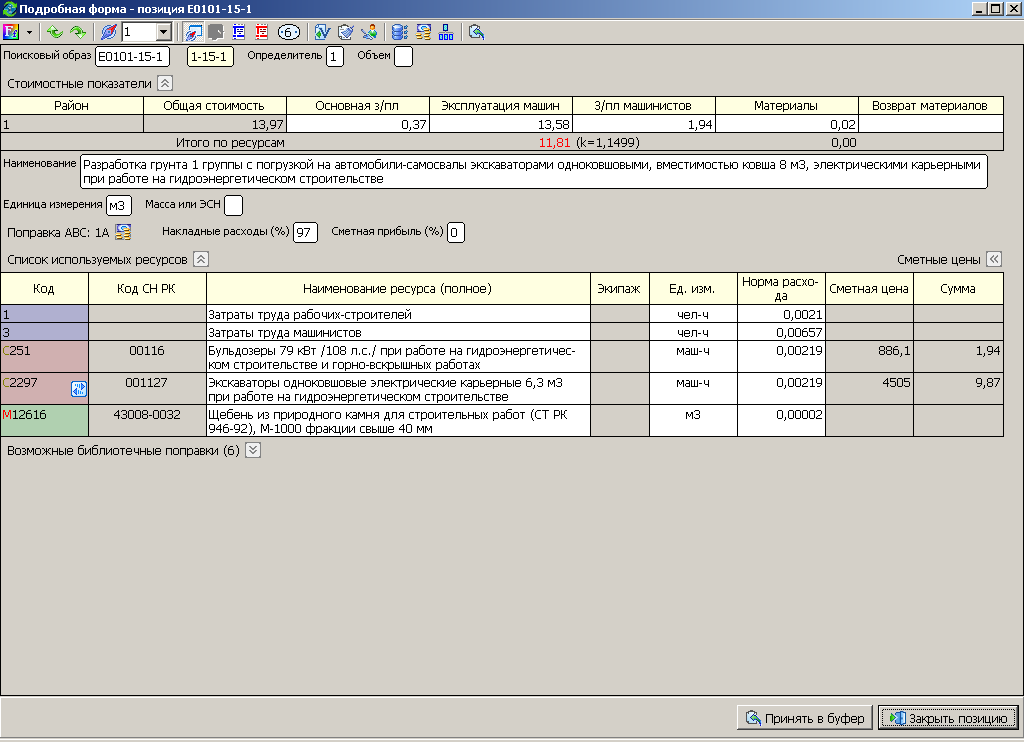Expand Возможные библиотечные поправки section
Image resolution: width=1024 pixels, height=742 pixels.
pos(253,450)
